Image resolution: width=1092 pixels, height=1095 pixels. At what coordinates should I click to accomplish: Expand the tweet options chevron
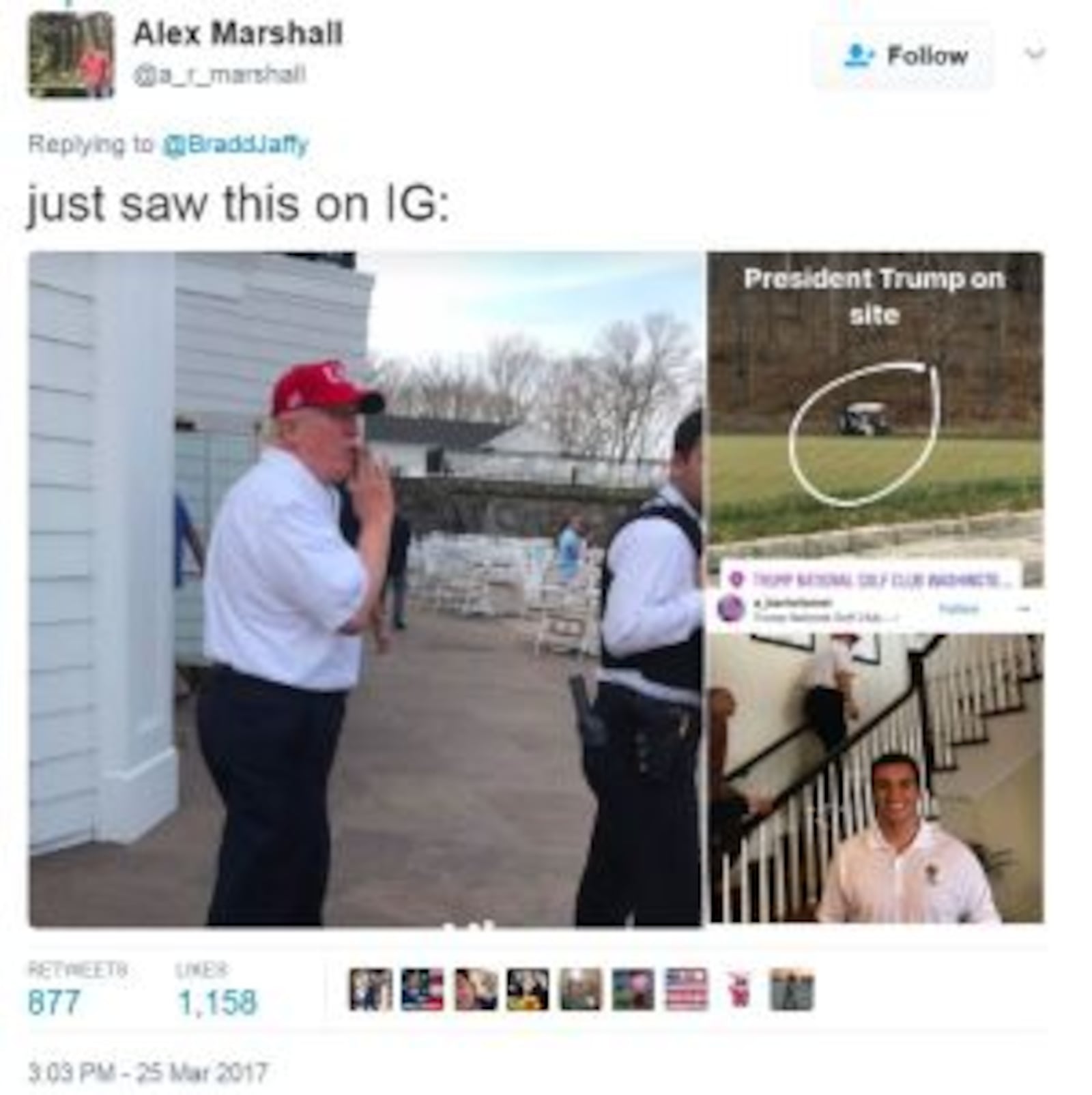(x=1035, y=53)
